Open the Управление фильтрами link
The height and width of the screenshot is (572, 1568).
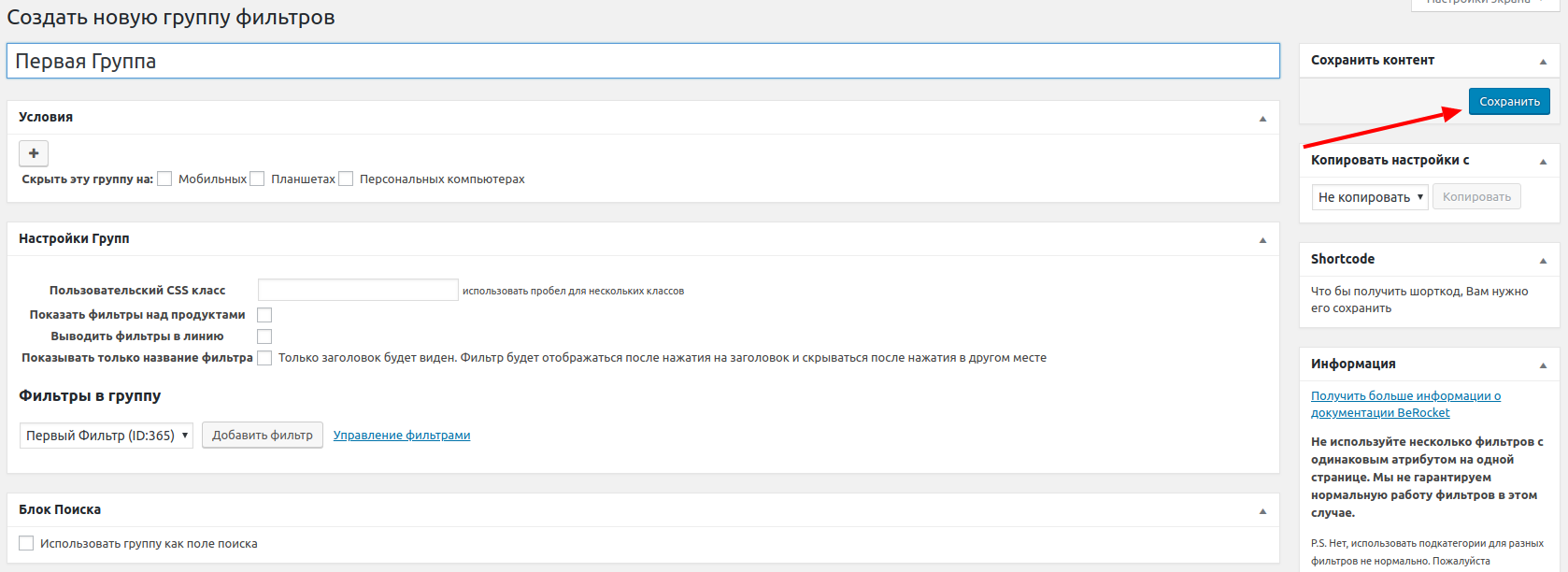[402, 436]
